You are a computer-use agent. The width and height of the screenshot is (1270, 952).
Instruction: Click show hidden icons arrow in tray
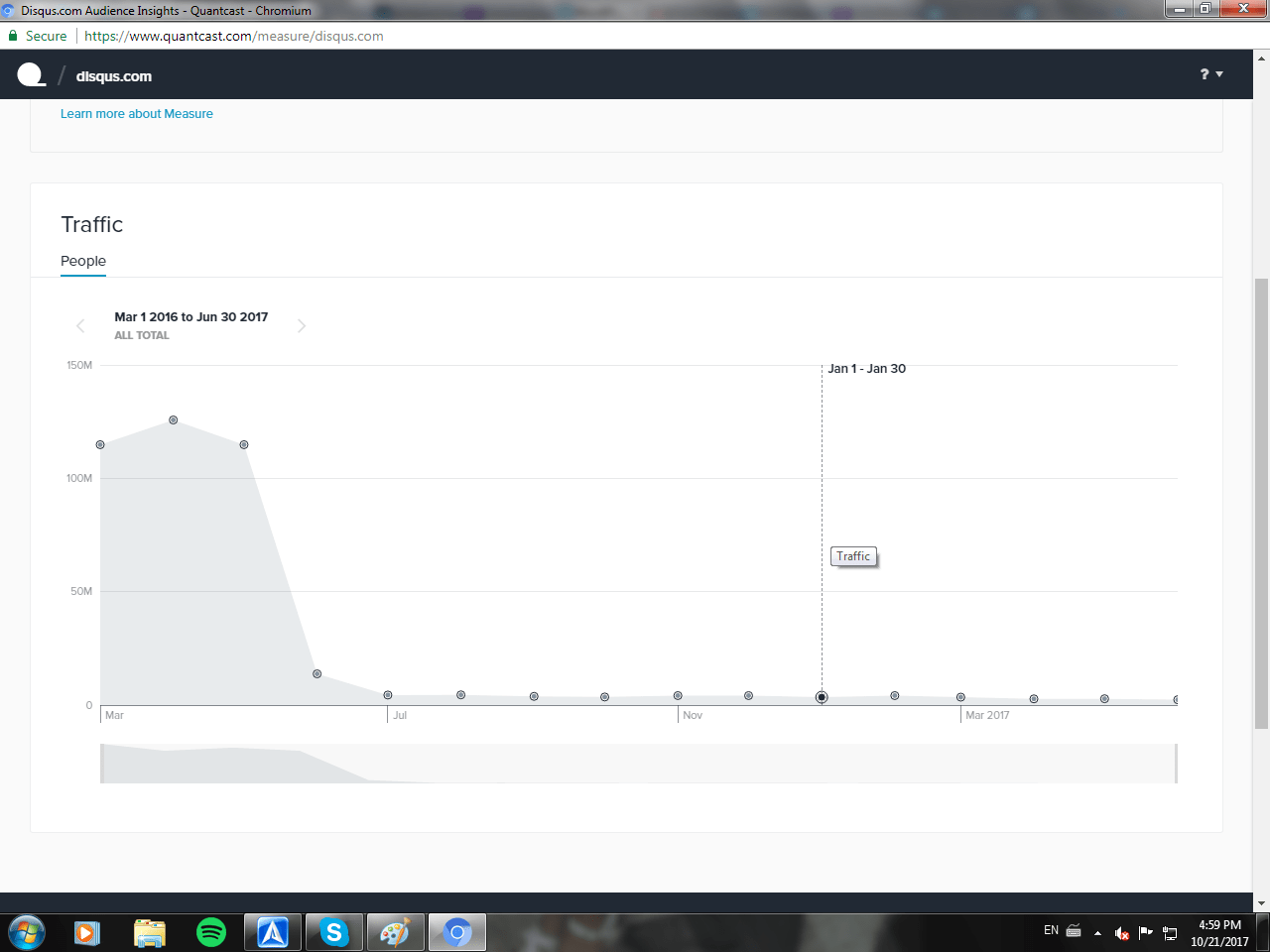pyautogui.click(x=1096, y=932)
